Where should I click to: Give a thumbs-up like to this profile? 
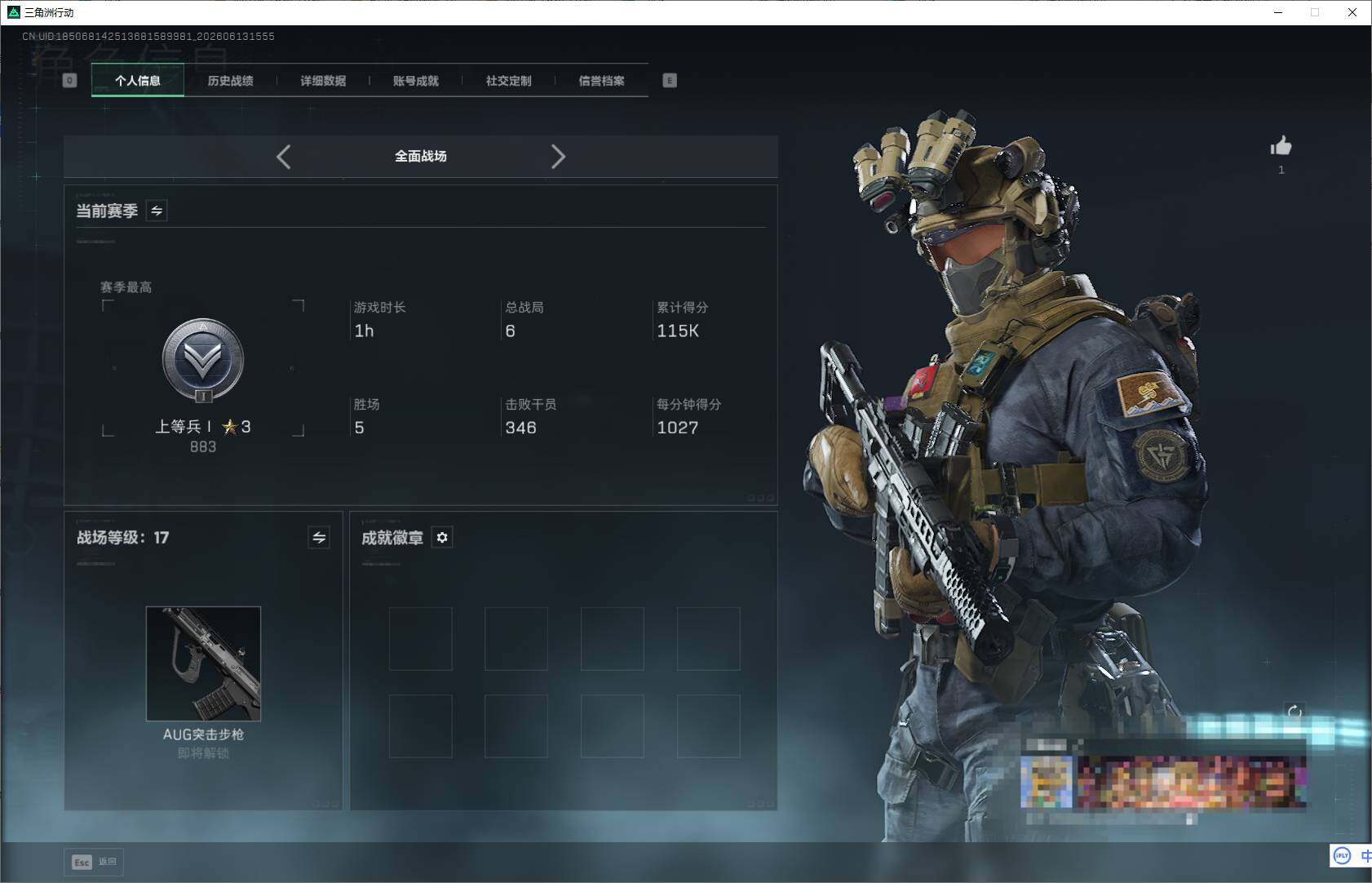pyautogui.click(x=1281, y=146)
